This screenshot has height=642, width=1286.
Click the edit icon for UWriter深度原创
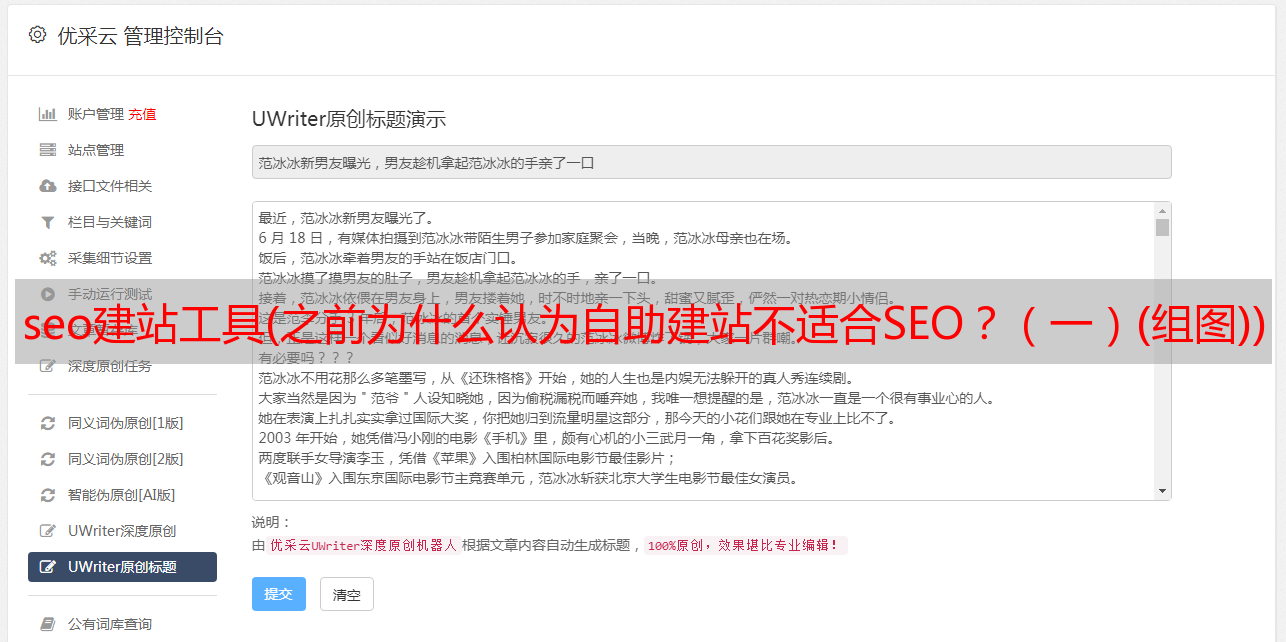click(47, 531)
